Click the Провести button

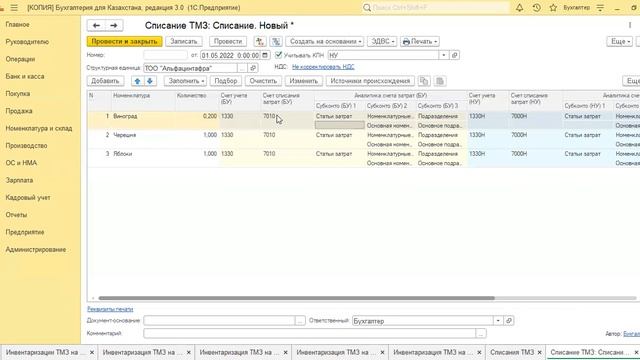228,42
